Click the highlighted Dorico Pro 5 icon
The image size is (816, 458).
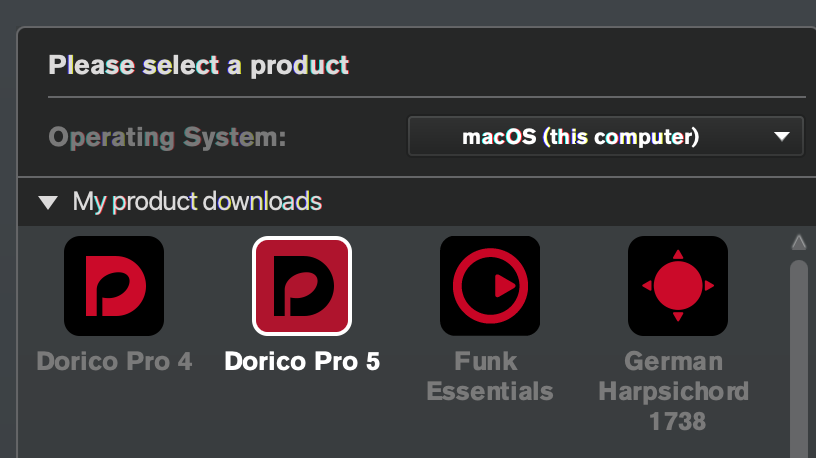coord(302,286)
